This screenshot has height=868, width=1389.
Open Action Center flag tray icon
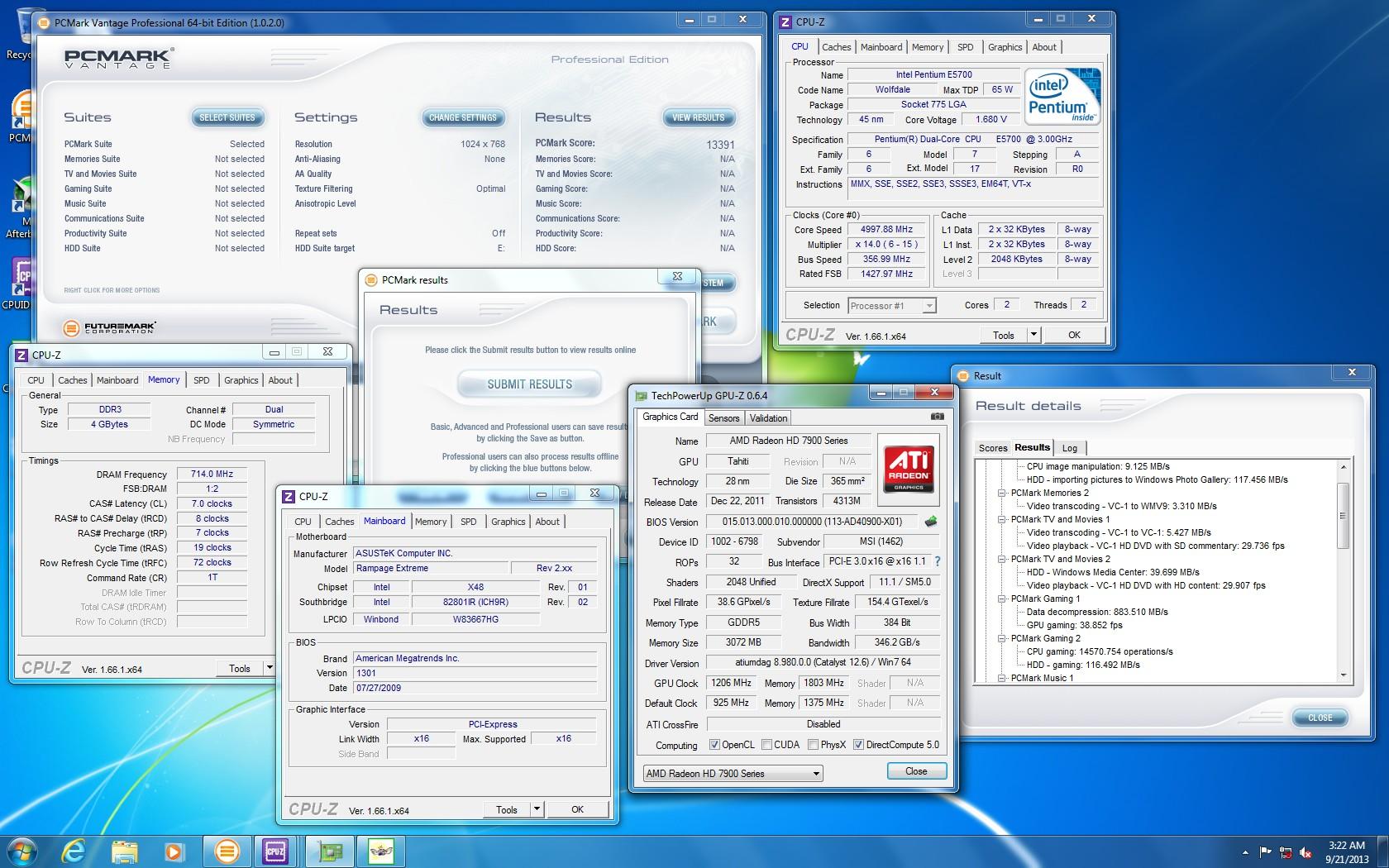point(1265,852)
